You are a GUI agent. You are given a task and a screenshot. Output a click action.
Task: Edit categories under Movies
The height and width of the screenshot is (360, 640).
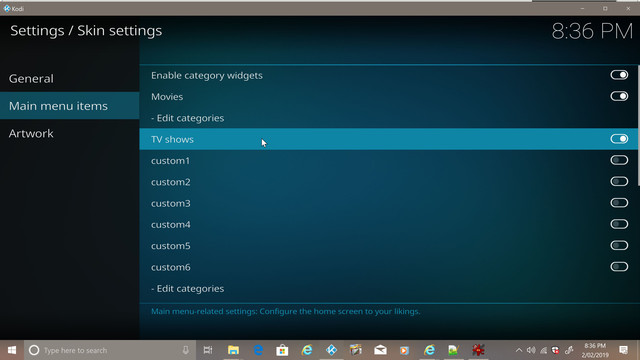tap(187, 118)
